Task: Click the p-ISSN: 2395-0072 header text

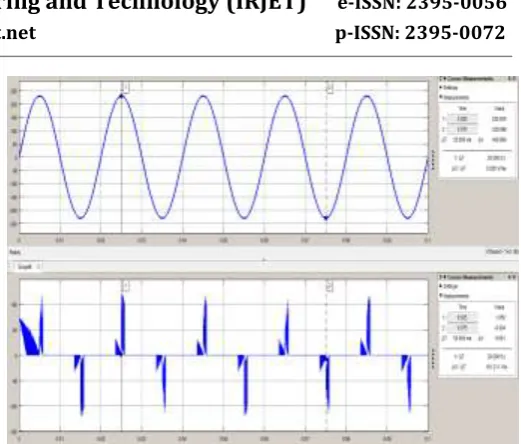Action: (420, 33)
